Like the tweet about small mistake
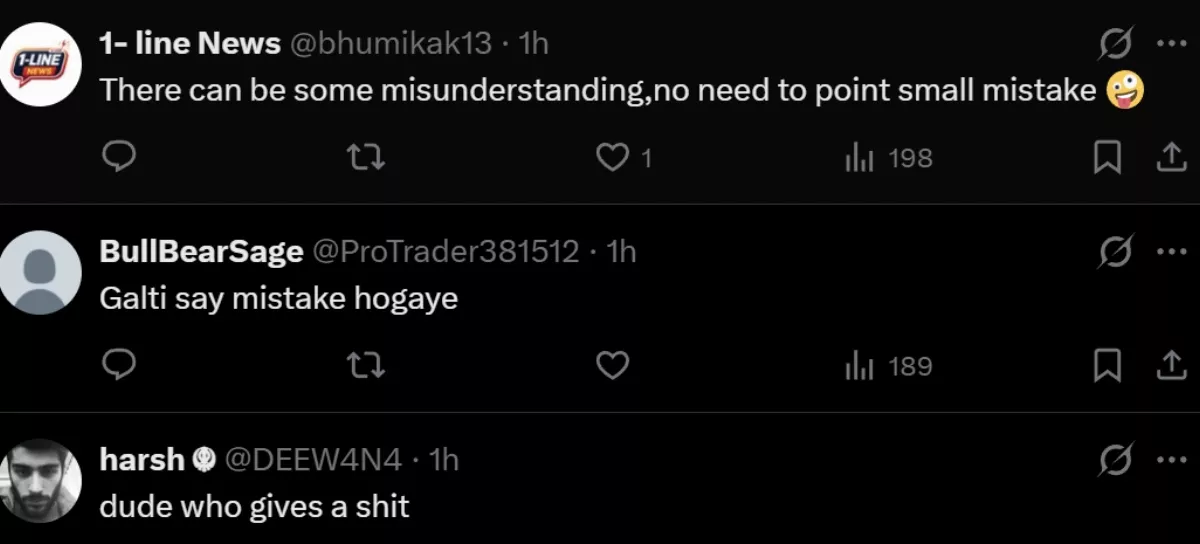This screenshot has width=1200, height=544. (613, 158)
